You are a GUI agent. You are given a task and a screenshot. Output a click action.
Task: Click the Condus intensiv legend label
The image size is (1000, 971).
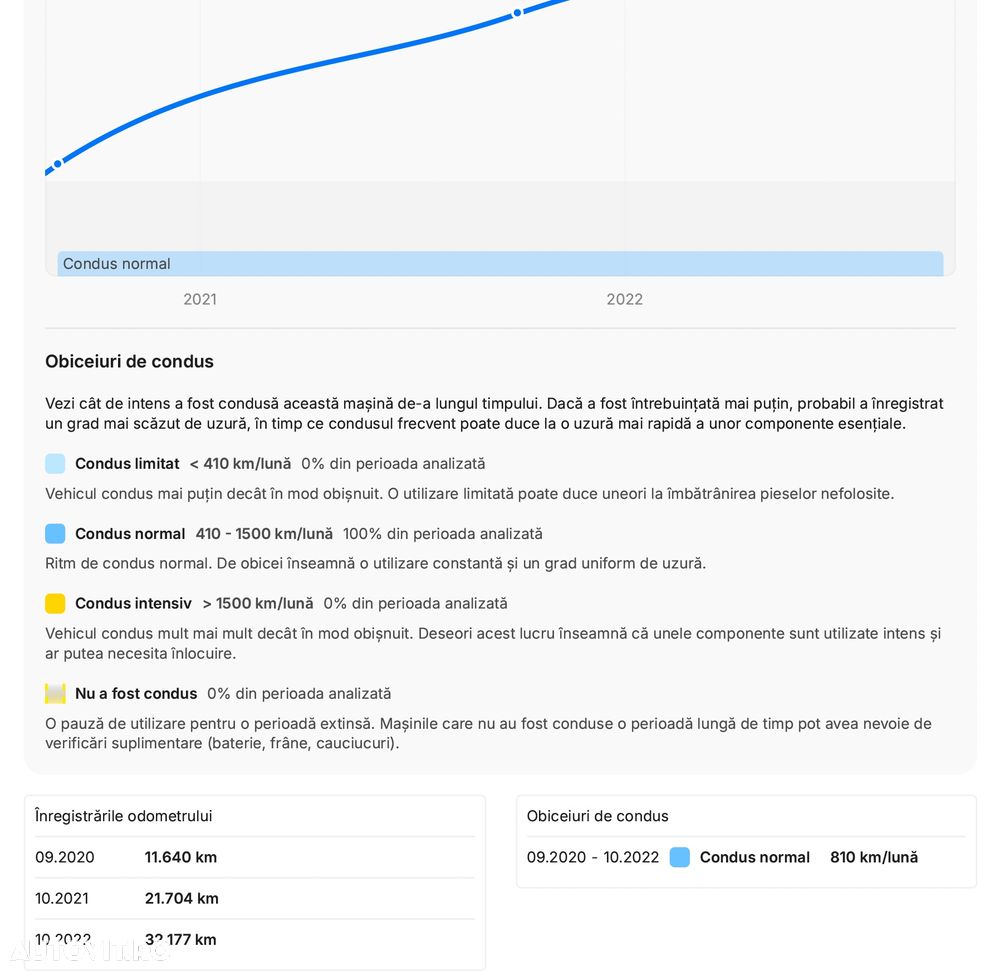(x=133, y=604)
